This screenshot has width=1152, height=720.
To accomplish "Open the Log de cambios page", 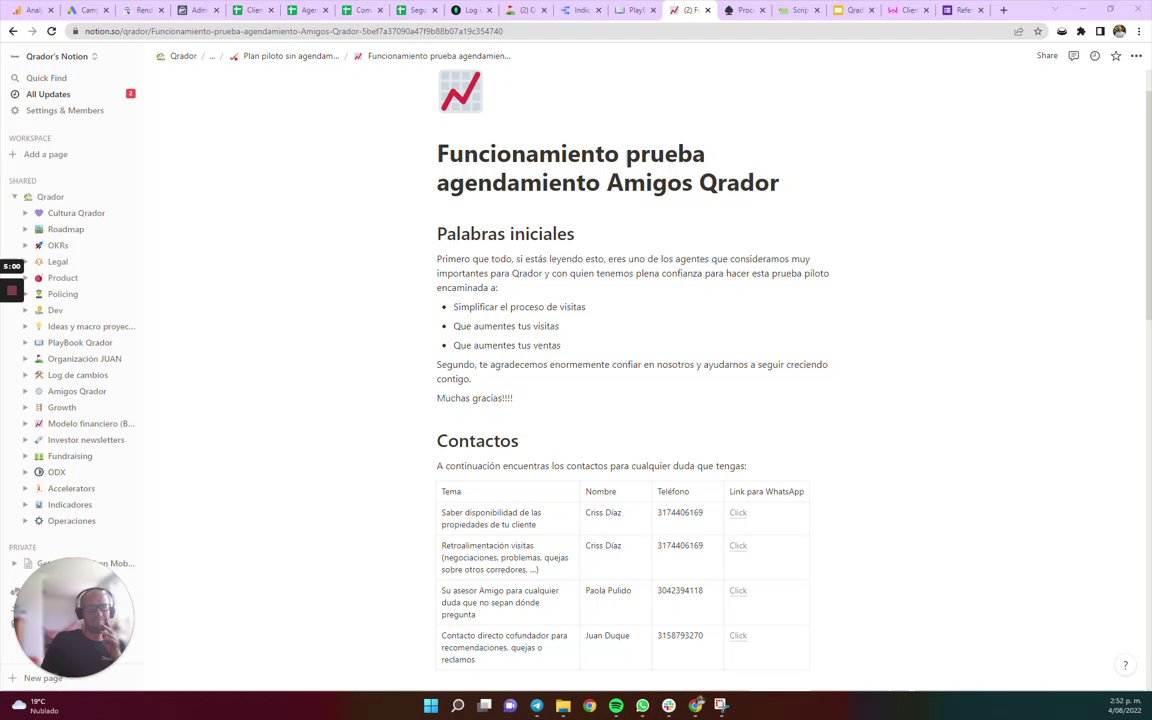I will tap(78, 375).
